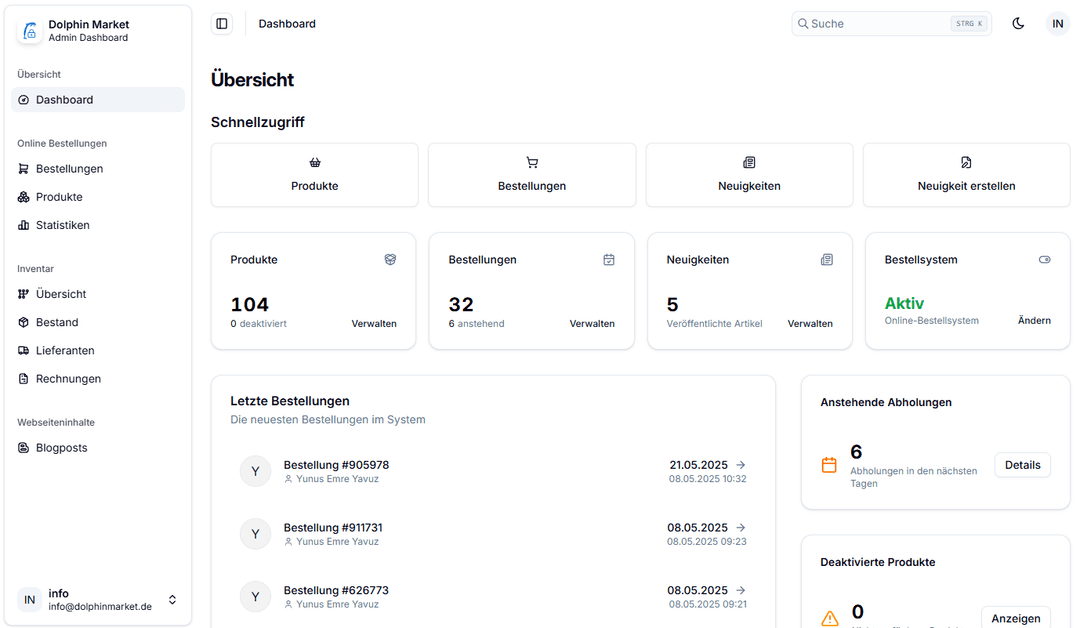Screen dimensions: 1080x628
Task: Click the Neuigkeiten stat card newspaper icon
Action: click(x=827, y=260)
